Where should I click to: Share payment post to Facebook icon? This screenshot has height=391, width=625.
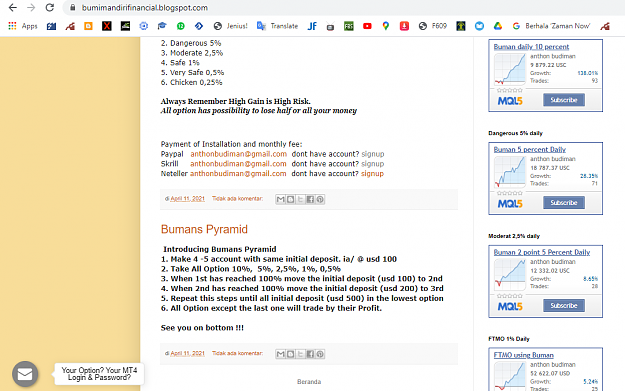[310, 199]
